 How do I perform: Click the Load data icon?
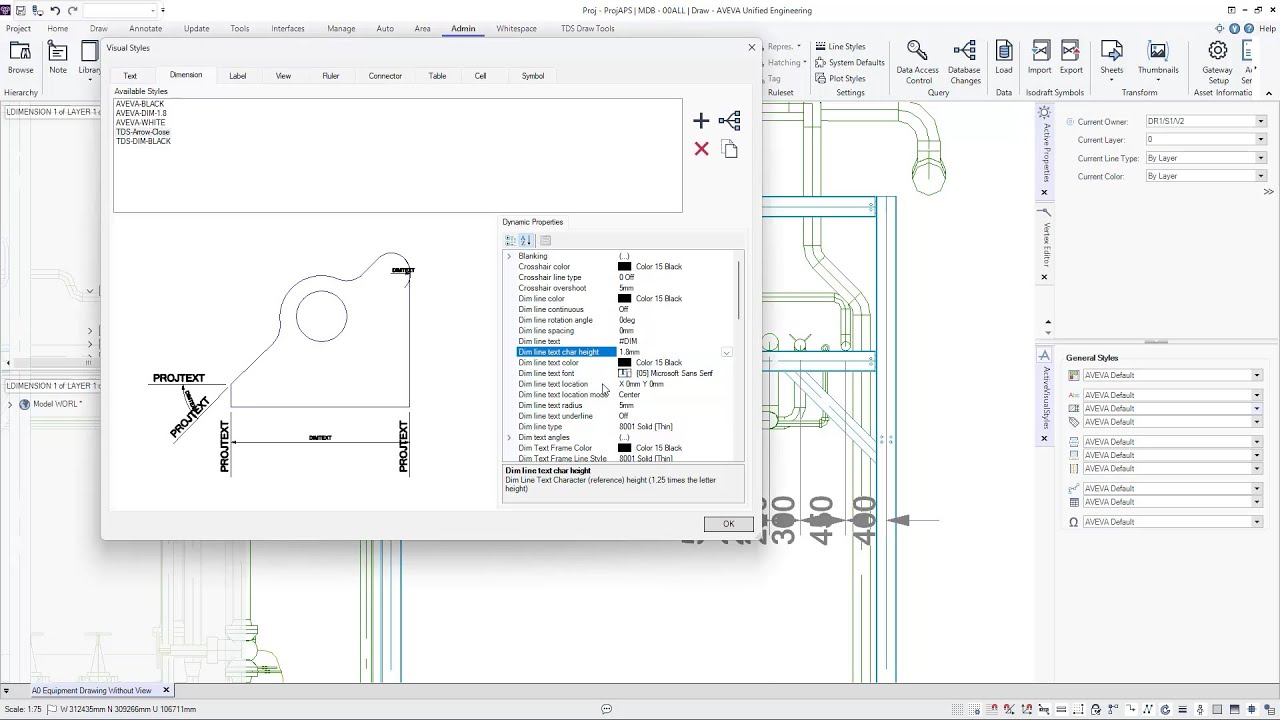click(x=1004, y=58)
